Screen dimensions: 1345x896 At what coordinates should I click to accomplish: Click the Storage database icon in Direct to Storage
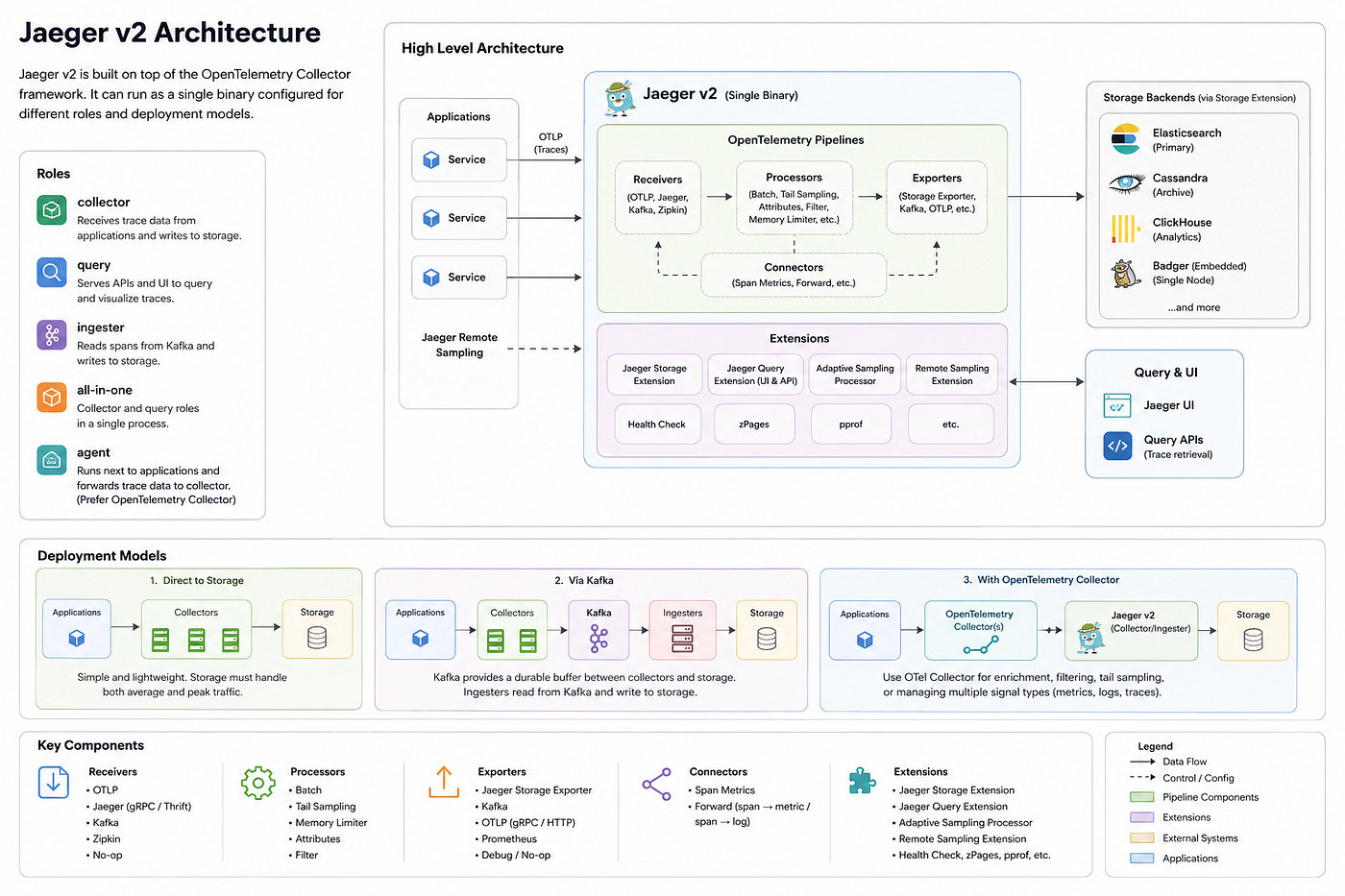click(x=317, y=638)
